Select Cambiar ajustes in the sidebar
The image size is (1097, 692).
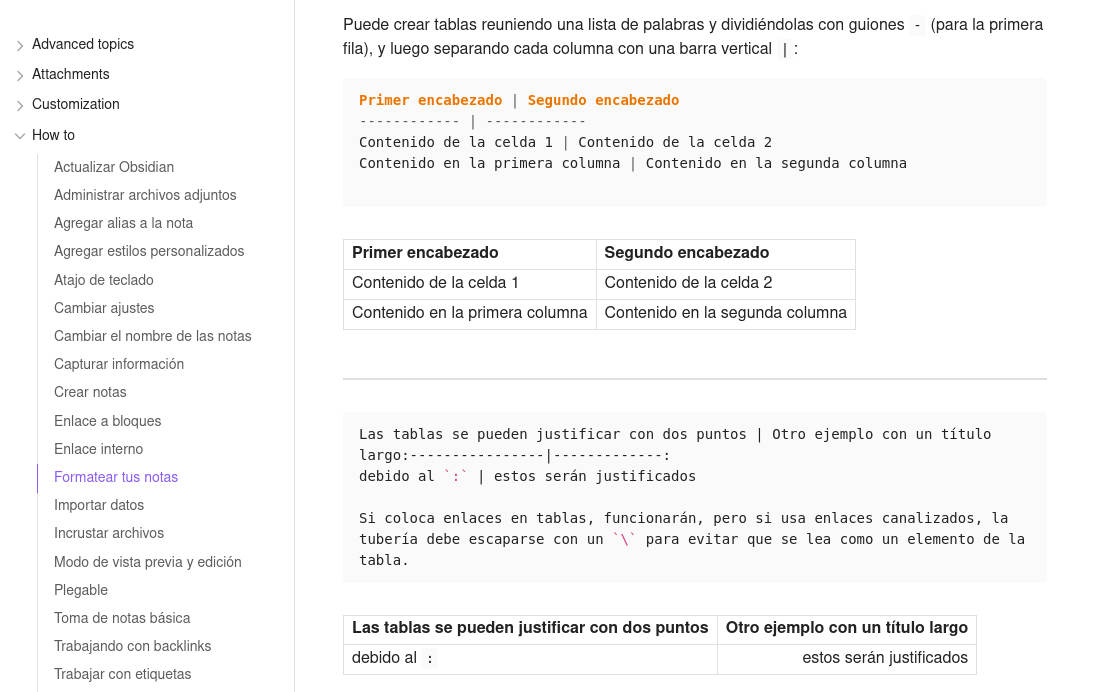tap(104, 308)
